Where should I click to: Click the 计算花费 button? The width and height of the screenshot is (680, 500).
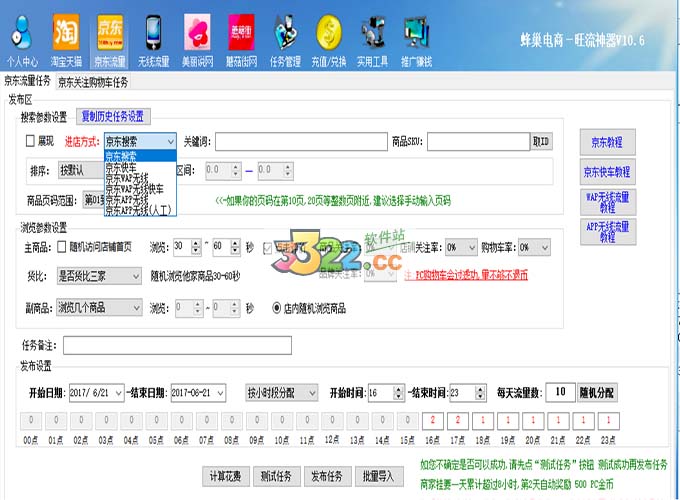click(226, 477)
